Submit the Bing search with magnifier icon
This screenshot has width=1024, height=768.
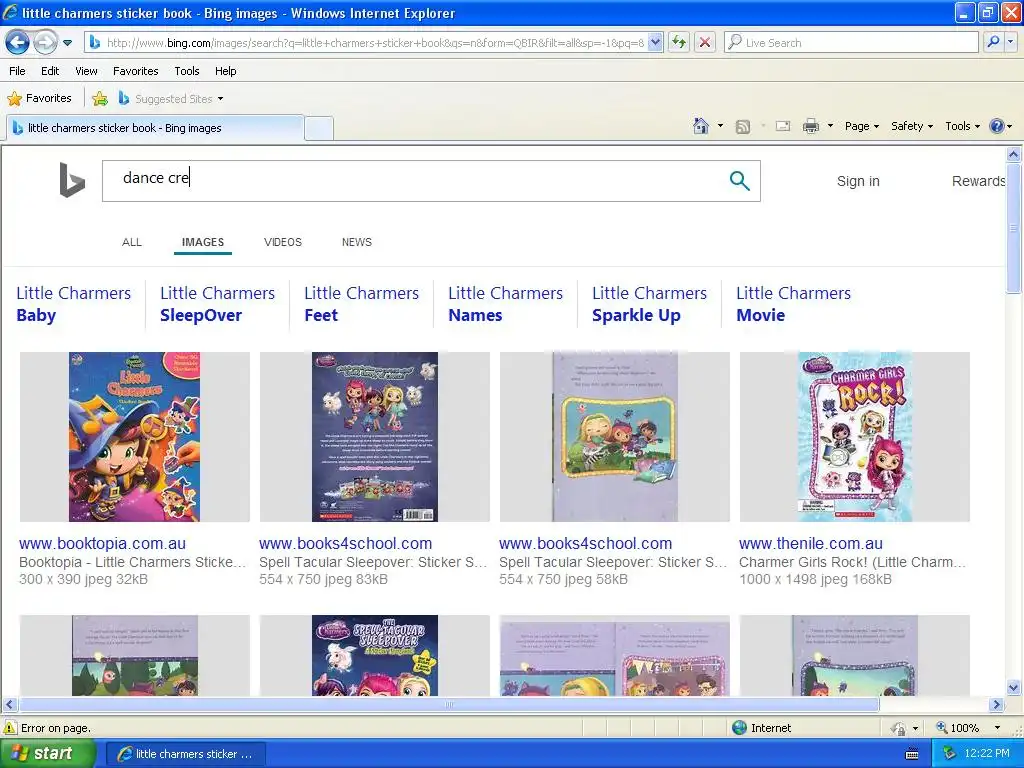[739, 180]
